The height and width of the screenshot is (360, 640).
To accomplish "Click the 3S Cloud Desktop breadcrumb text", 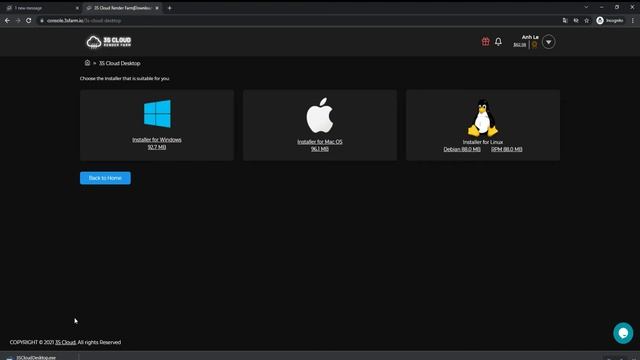I will 120,63.
